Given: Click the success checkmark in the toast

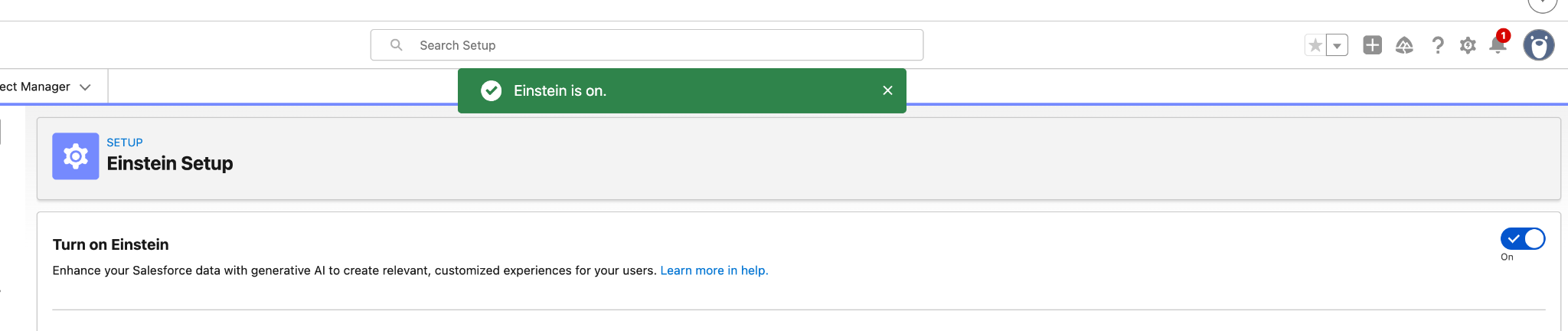Looking at the screenshot, I should coord(492,90).
